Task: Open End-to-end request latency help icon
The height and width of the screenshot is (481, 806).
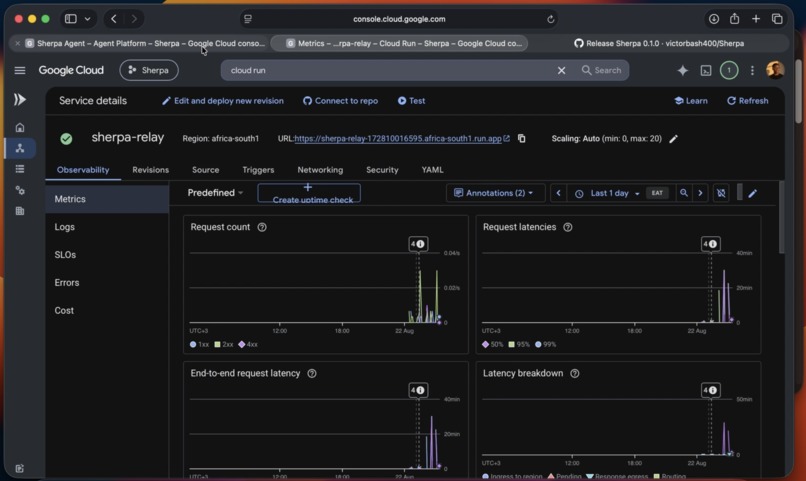Action: point(312,374)
